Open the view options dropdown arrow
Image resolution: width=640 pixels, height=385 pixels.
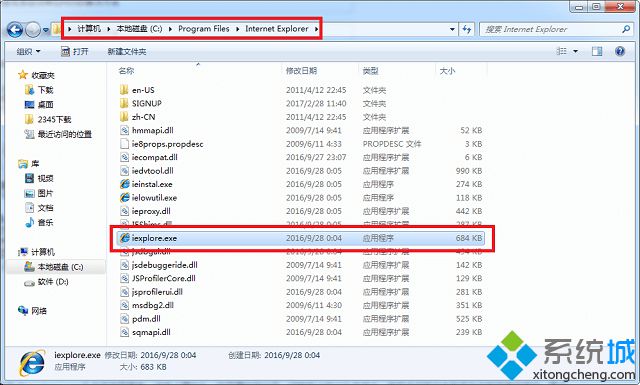pyautogui.click(x=576, y=51)
